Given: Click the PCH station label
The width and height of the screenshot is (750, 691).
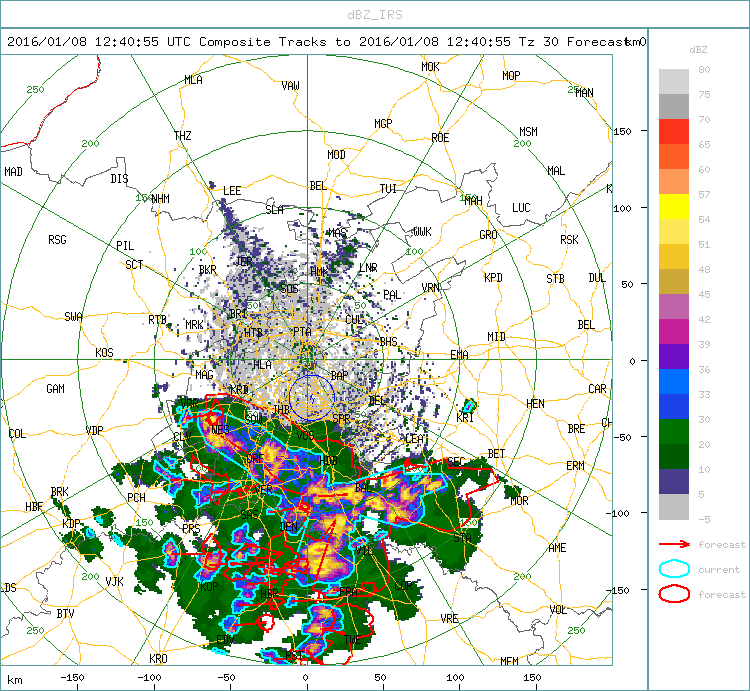Looking at the screenshot, I should [x=136, y=498].
